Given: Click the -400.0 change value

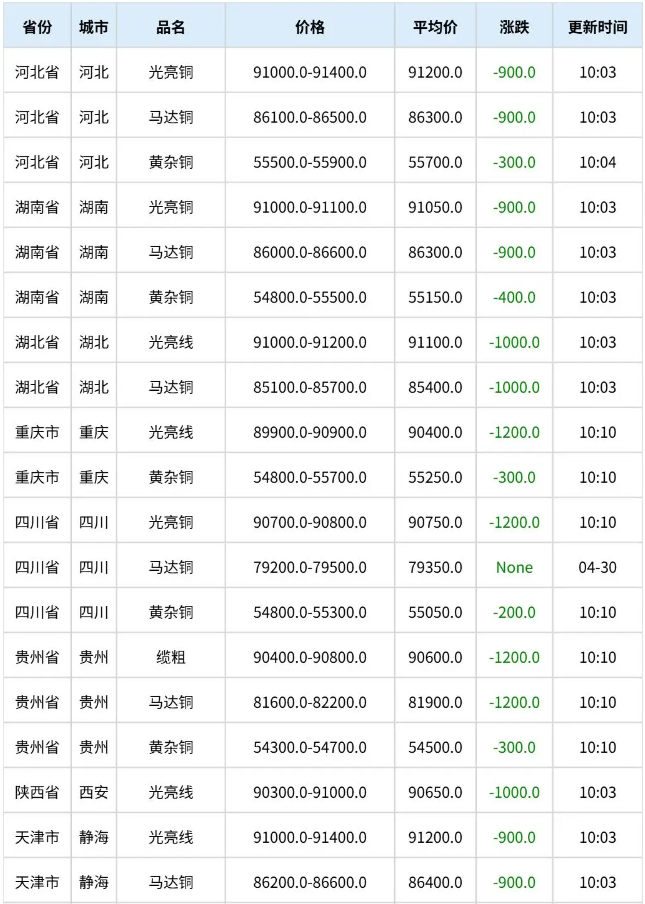Looking at the screenshot, I should point(514,297).
